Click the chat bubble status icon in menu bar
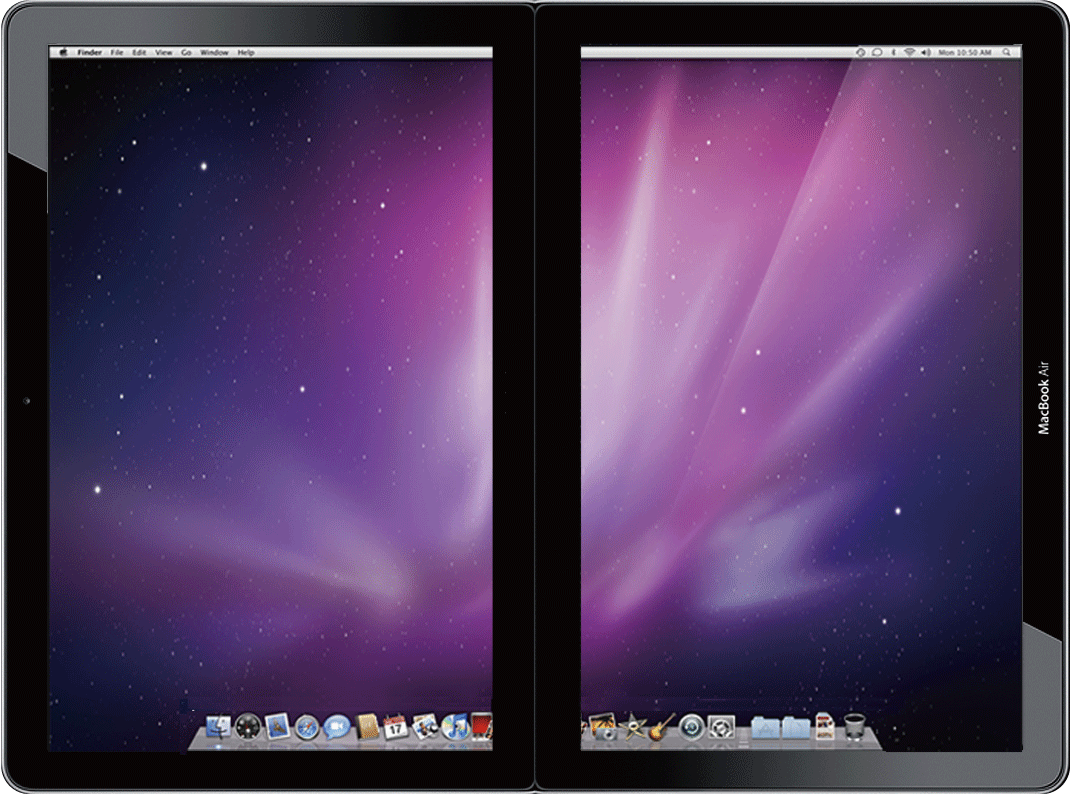This screenshot has height=795, width=1071. [x=878, y=52]
